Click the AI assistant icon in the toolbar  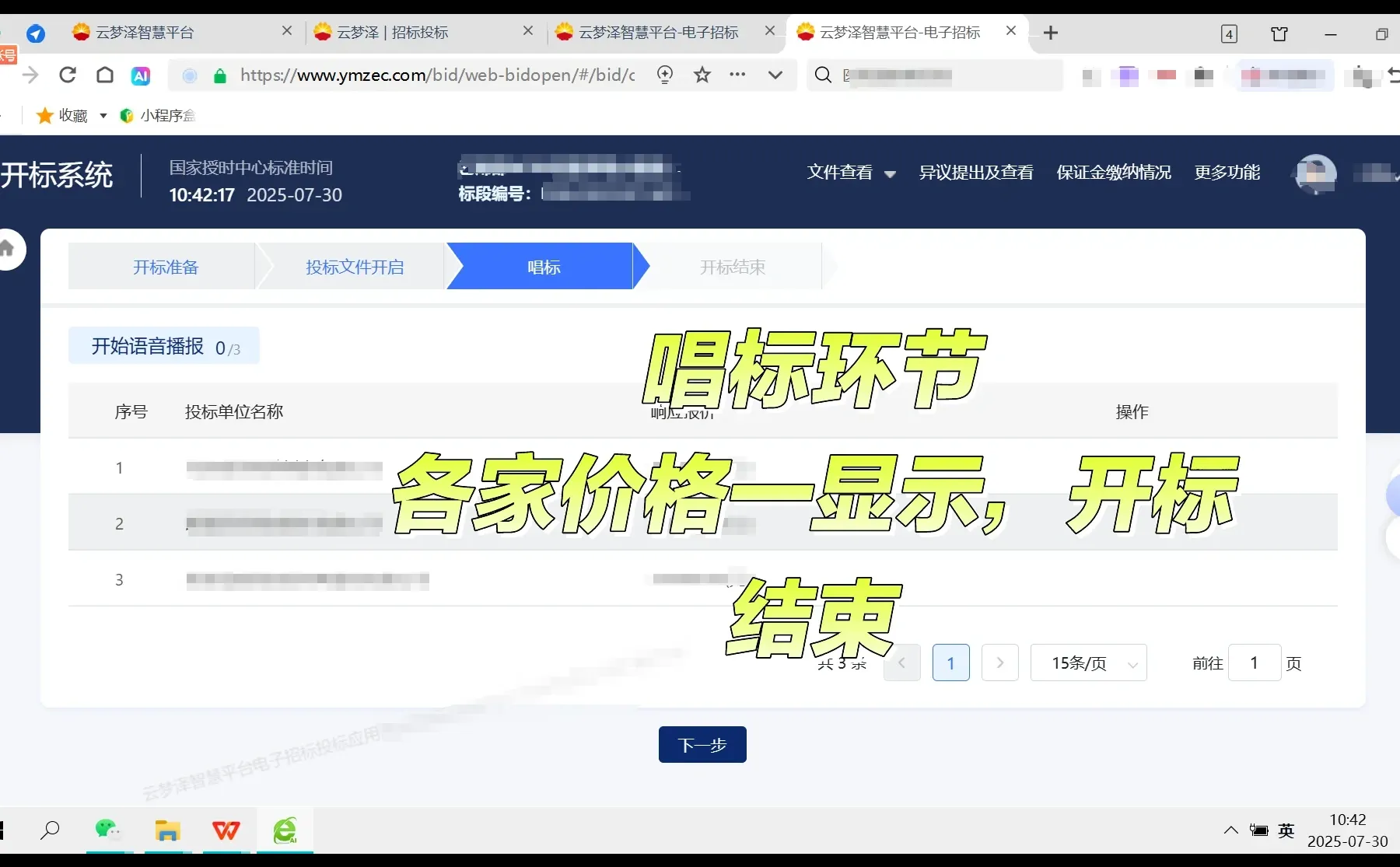[140, 75]
